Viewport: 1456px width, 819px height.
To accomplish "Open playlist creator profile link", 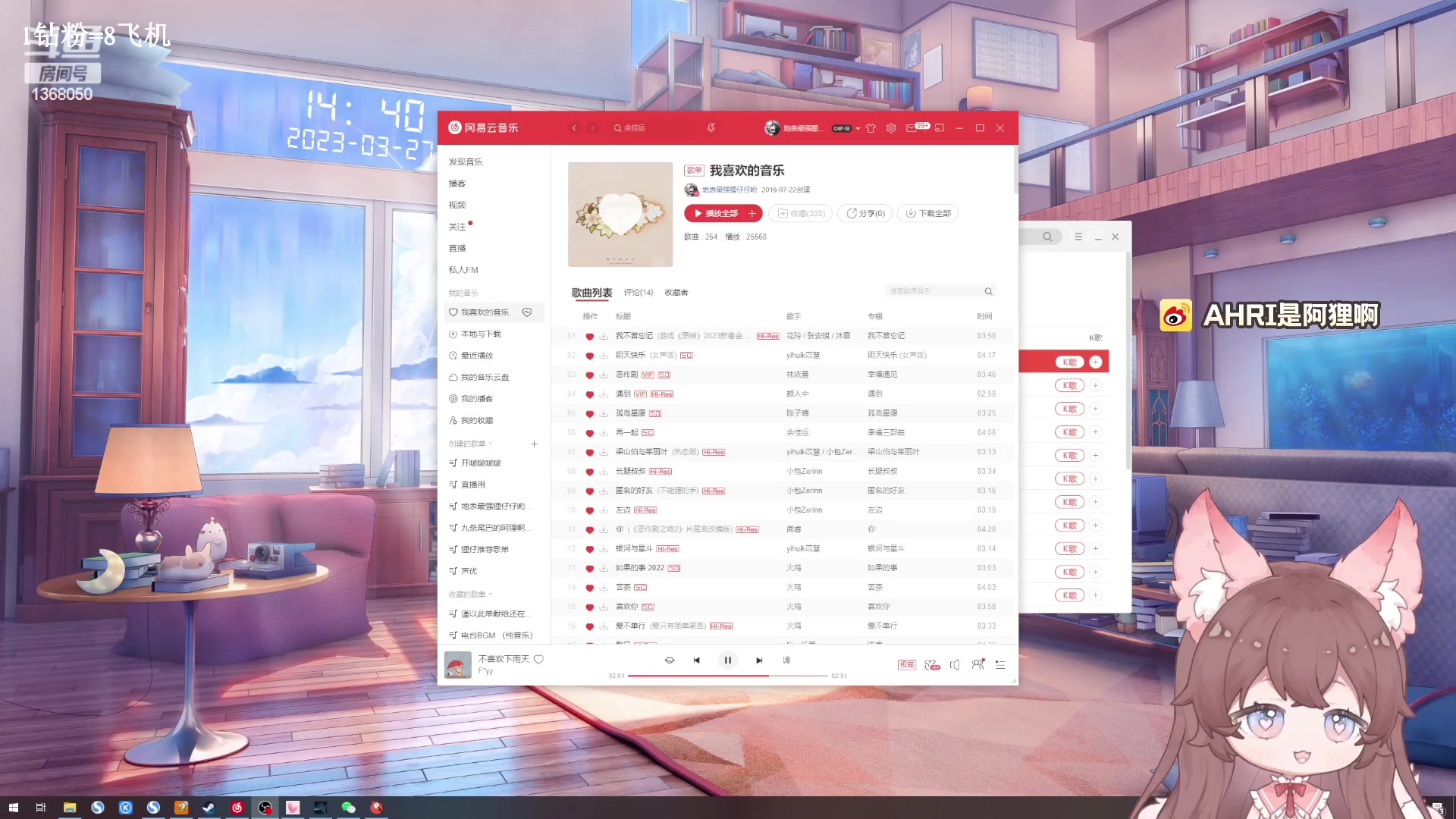I will [x=729, y=190].
